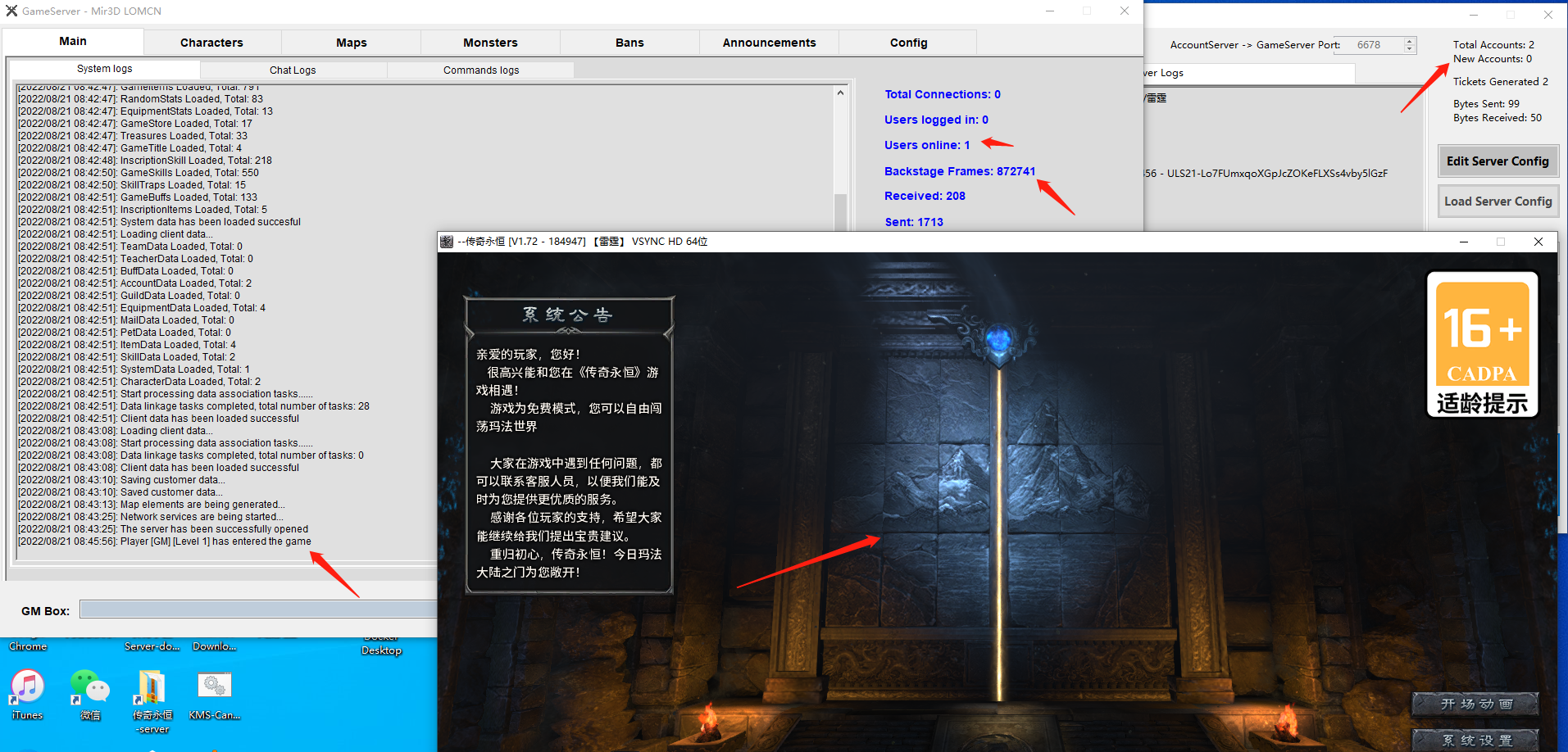Click the GameServer window title icon
The image size is (1568, 752).
11,11
